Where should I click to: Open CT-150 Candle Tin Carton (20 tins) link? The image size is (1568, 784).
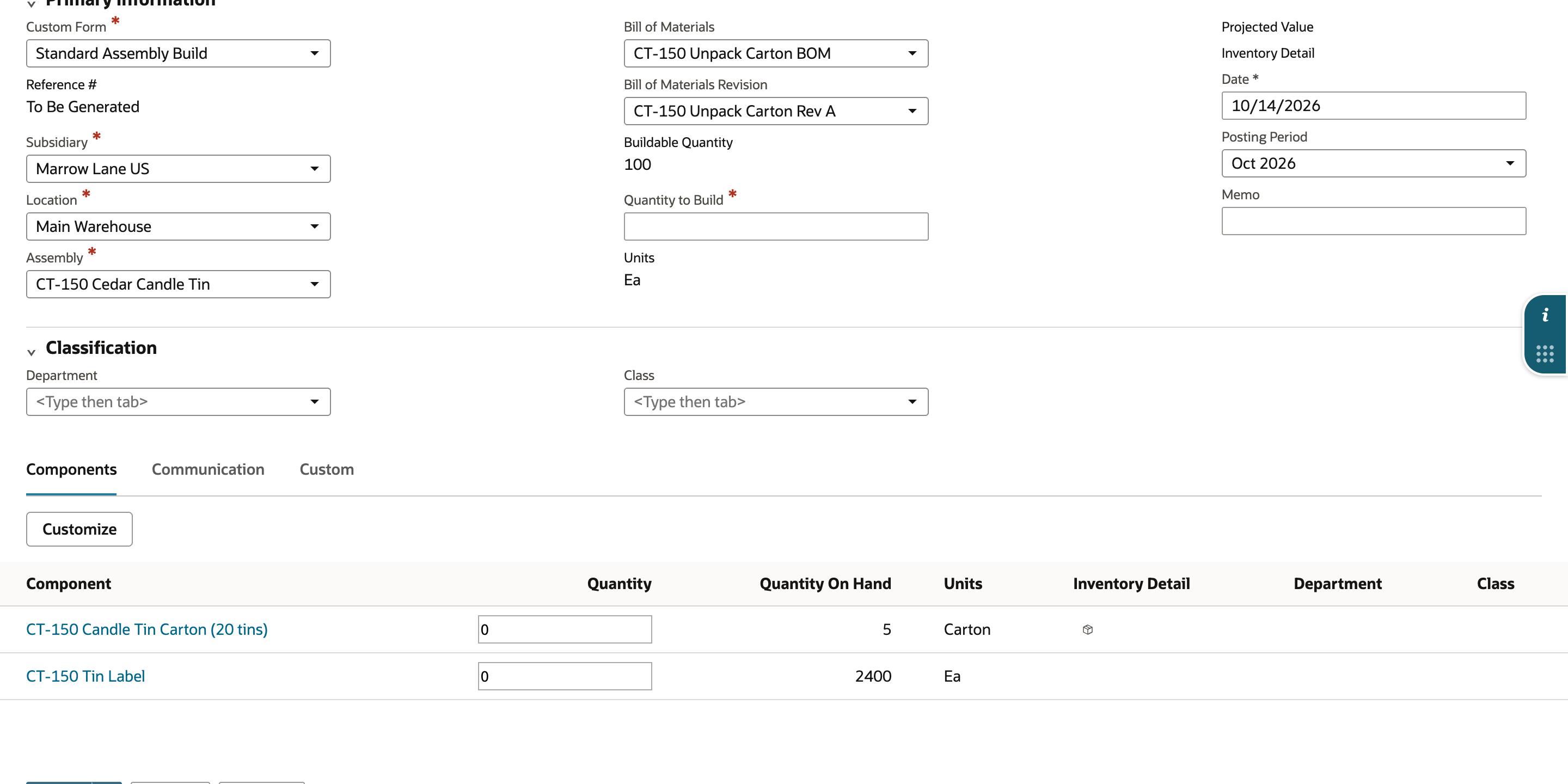tap(146, 629)
